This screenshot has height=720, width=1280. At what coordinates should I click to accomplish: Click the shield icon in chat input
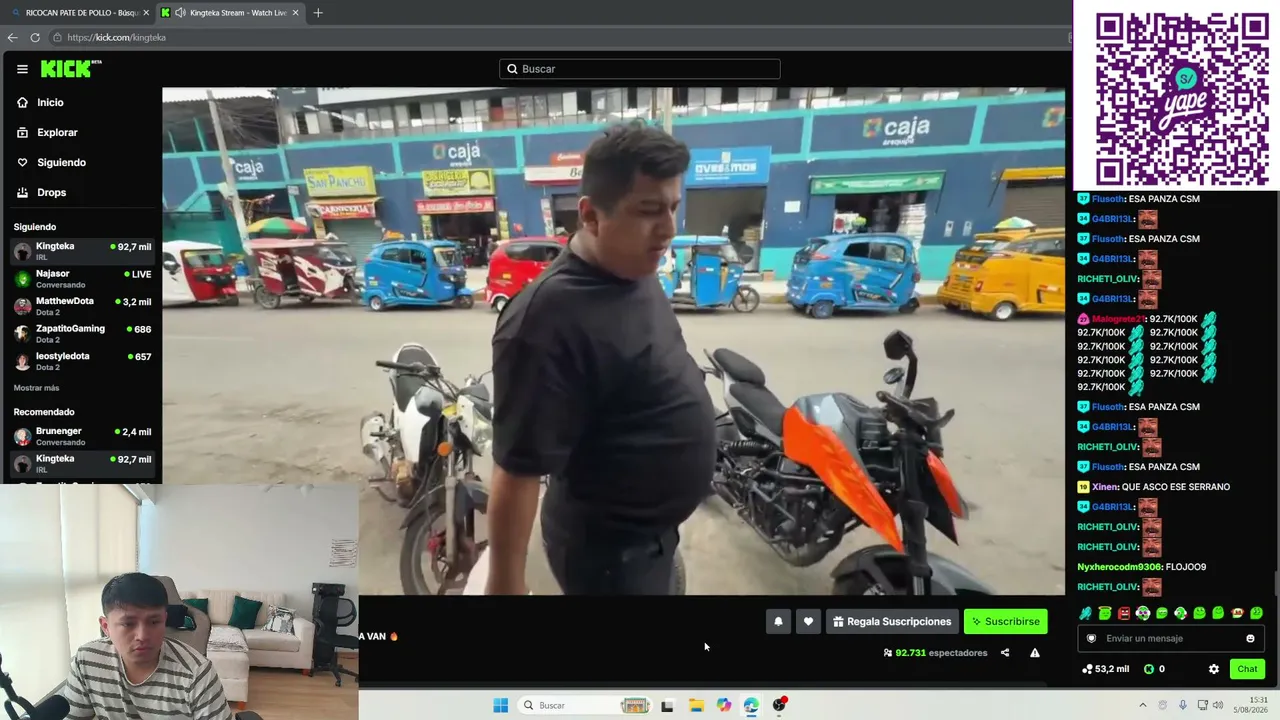(1091, 639)
